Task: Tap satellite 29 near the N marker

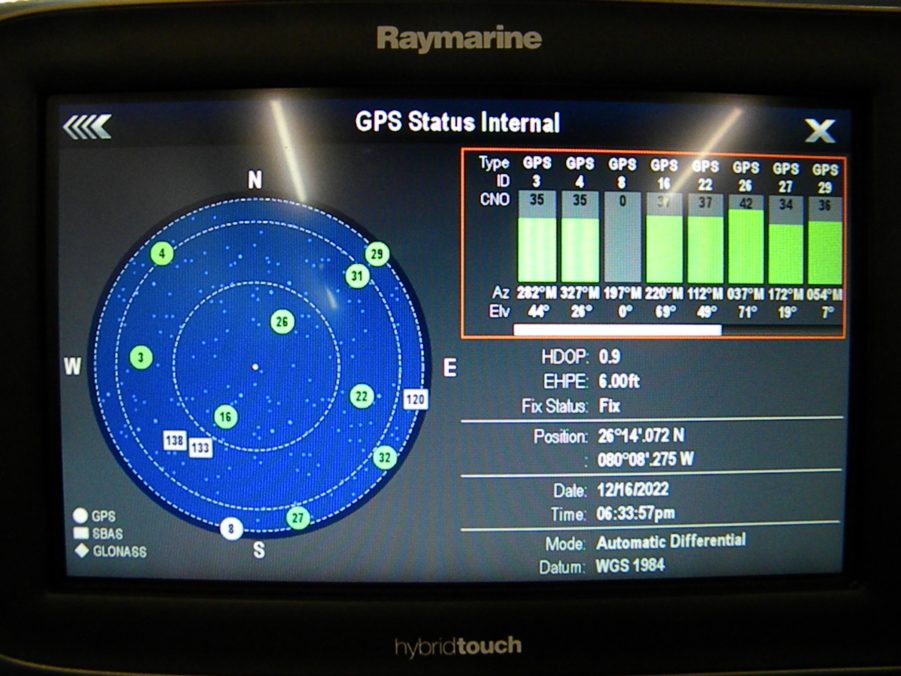Action: pyautogui.click(x=378, y=255)
